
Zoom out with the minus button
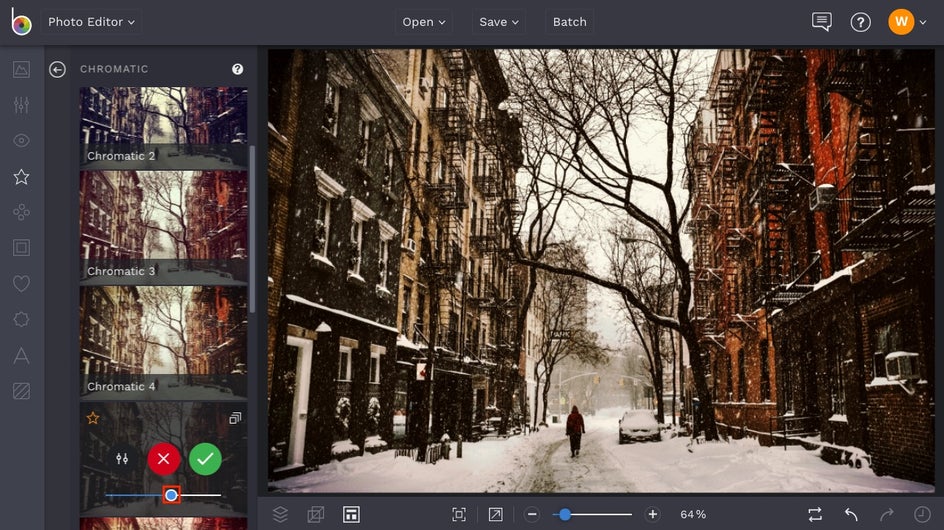pyautogui.click(x=532, y=514)
